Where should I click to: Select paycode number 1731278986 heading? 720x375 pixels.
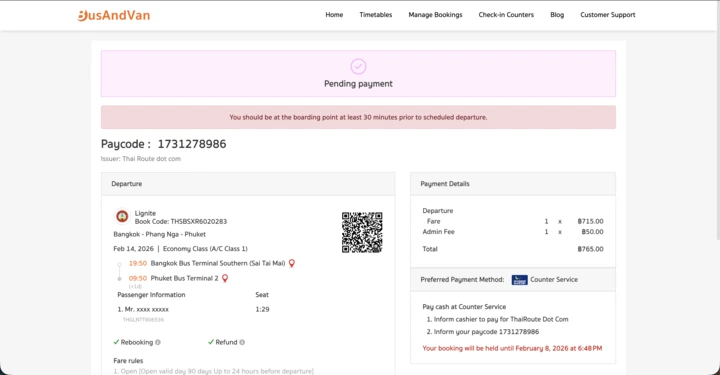pyautogui.click(x=192, y=144)
